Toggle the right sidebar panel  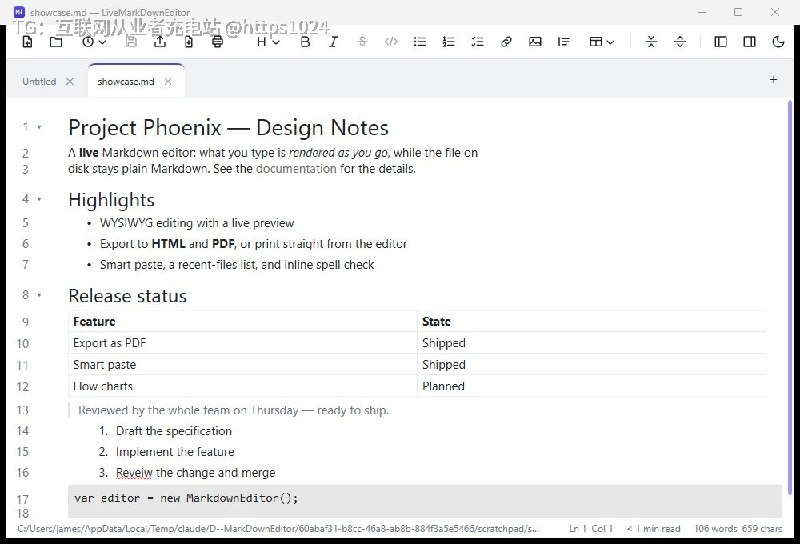[749, 42]
